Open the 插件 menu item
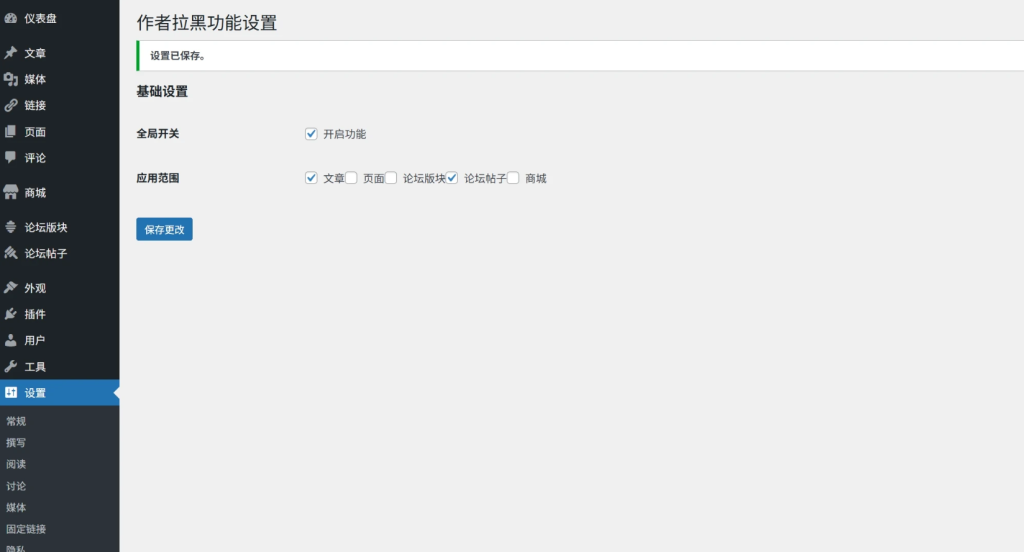This screenshot has height=552, width=1024. coord(59,314)
